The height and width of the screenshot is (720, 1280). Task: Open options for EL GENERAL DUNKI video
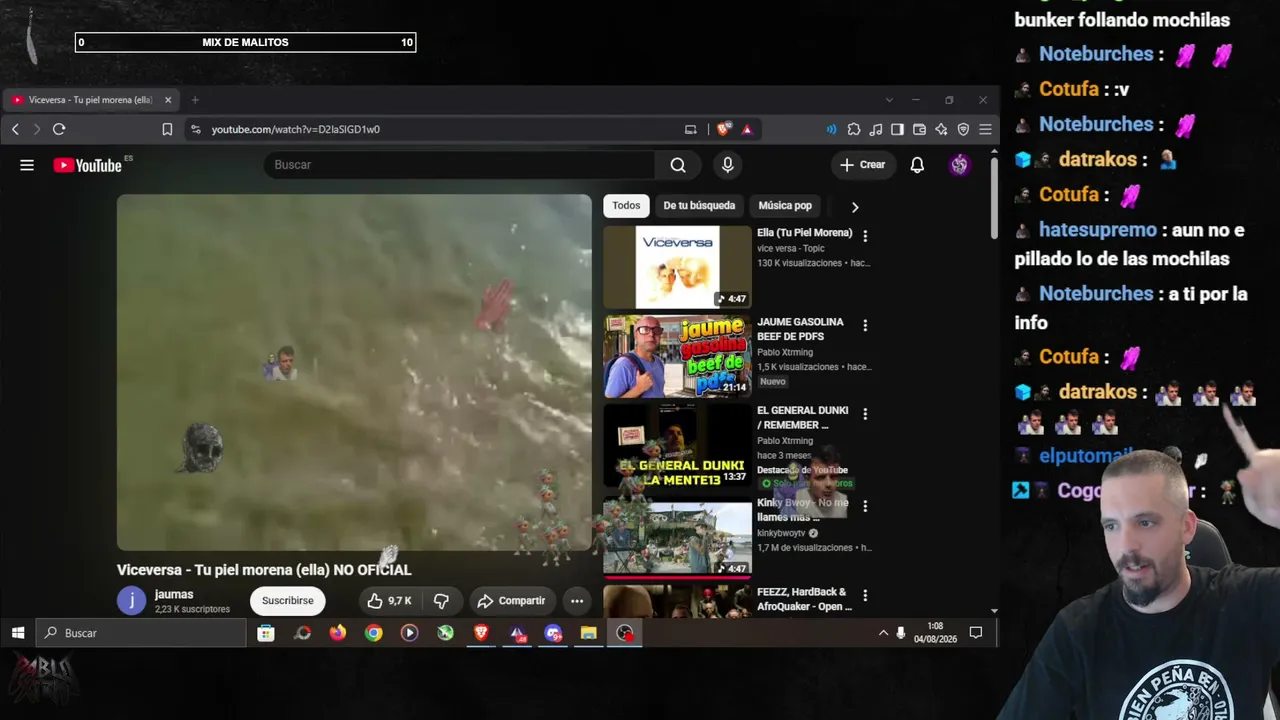[x=865, y=413]
